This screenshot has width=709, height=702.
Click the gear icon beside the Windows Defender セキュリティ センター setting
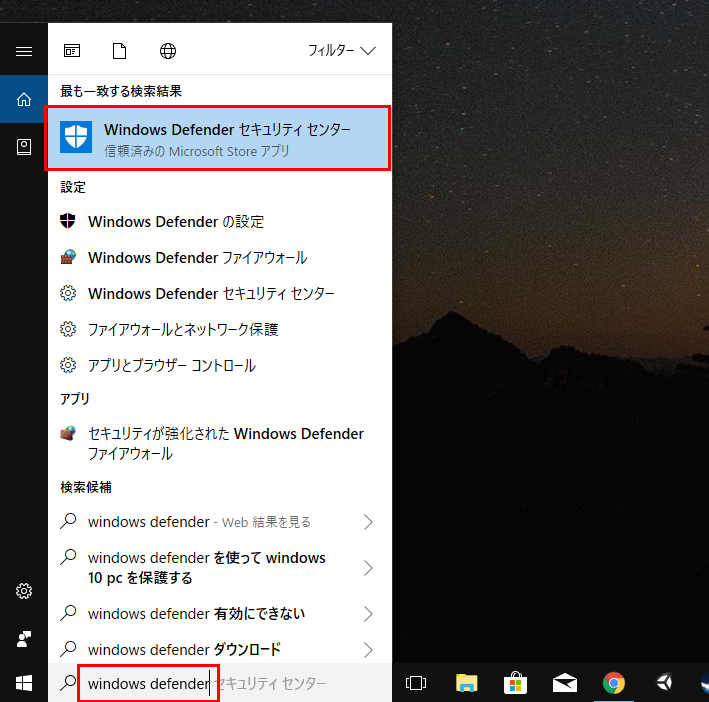(x=68, y=293)
